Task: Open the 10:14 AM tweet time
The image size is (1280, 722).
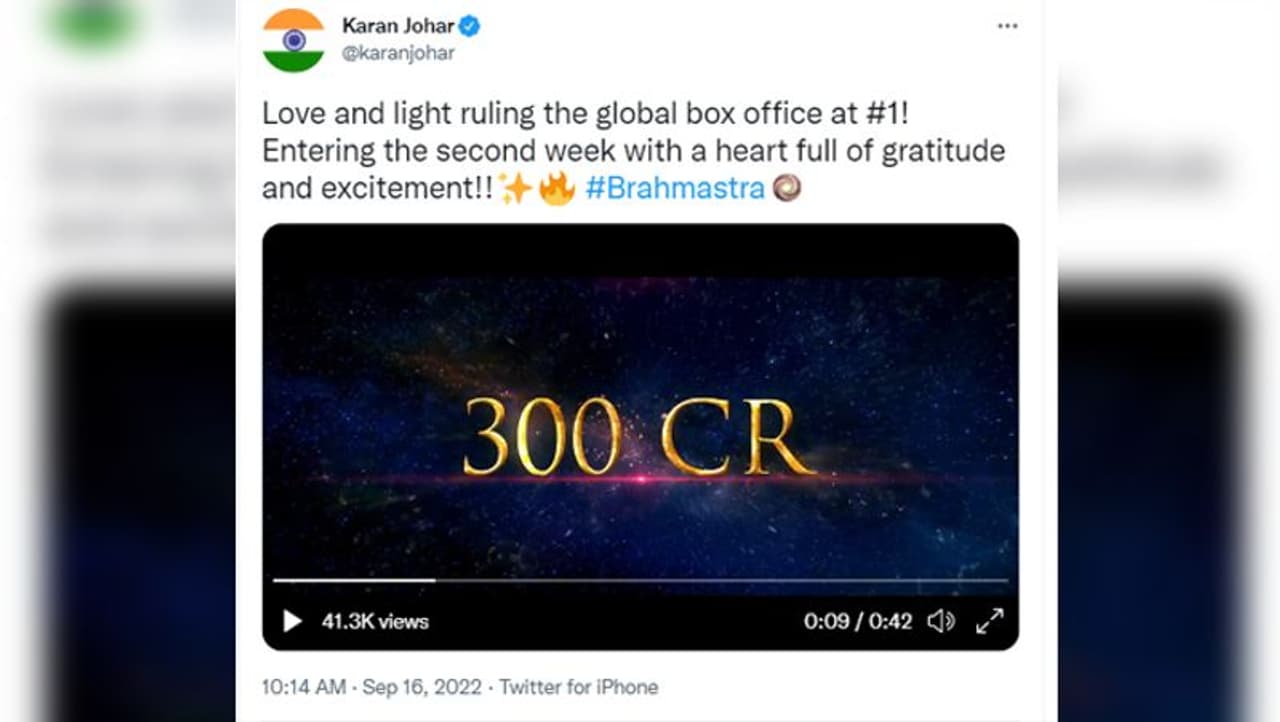Action: (304, 687)
